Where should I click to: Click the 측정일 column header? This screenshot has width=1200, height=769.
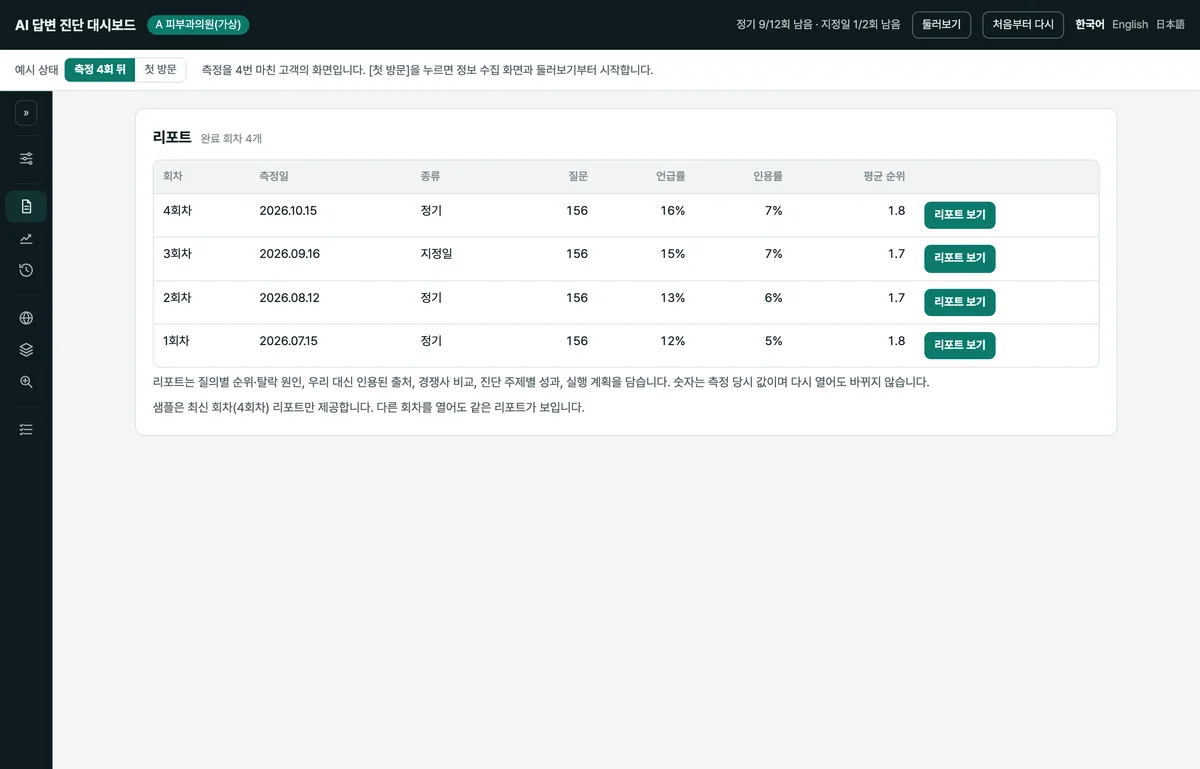pyautogui.click(x=274, y=177)
